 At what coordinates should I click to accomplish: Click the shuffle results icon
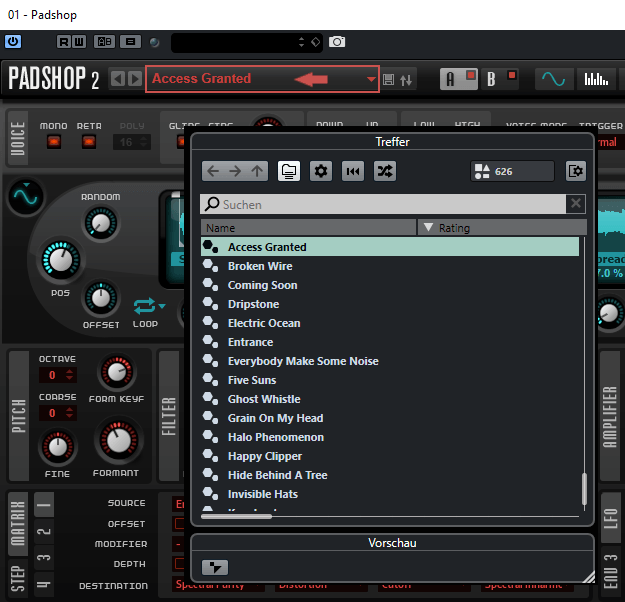click(x=385, y=171)
